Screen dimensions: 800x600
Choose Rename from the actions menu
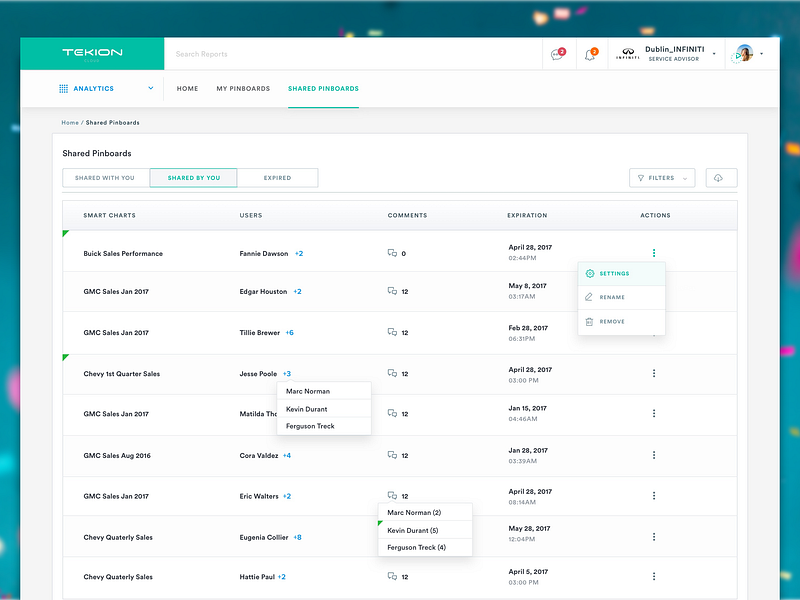[x=621, y=297]
